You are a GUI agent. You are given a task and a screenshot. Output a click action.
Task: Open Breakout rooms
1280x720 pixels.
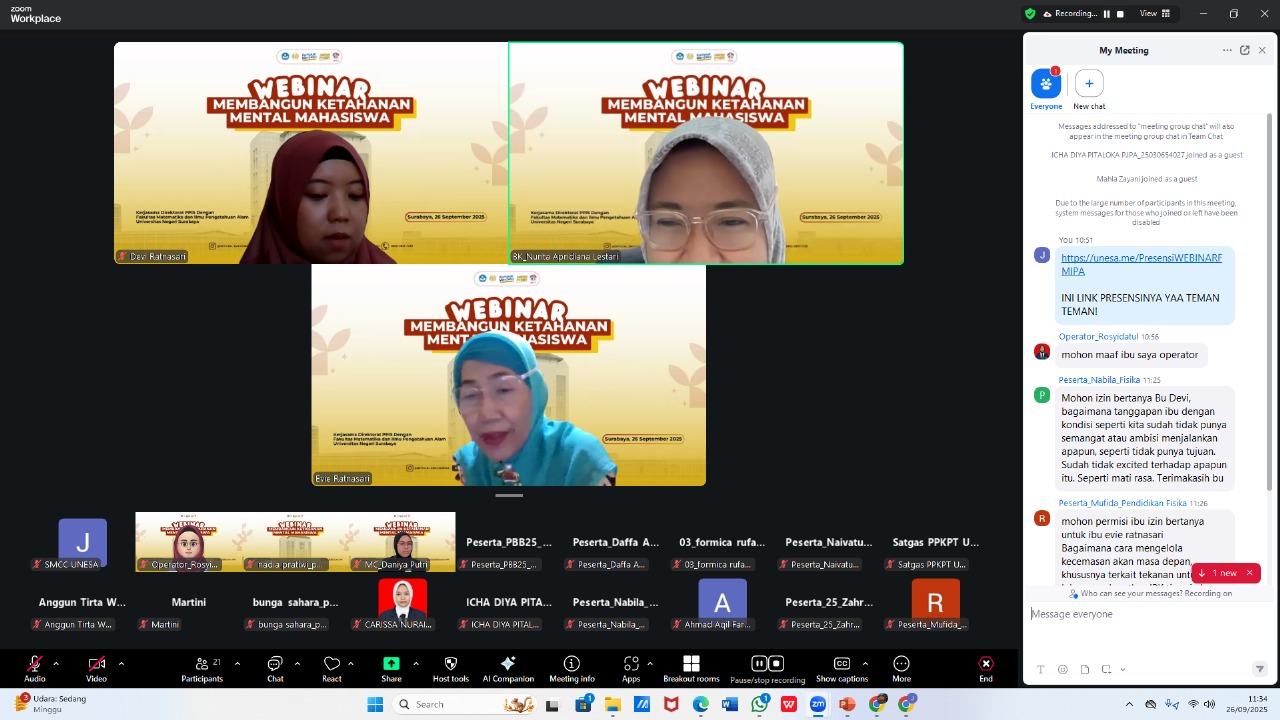click(x=690, y=668)
